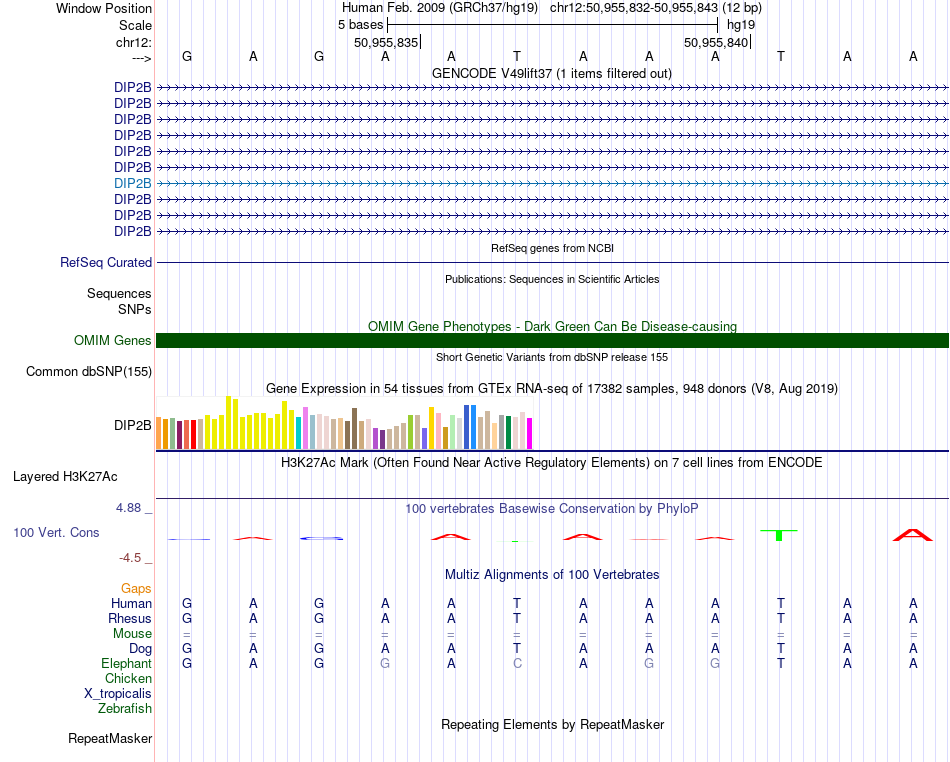
Task: Click the dark green OMIM Genes bar
Action: [552, 340]
